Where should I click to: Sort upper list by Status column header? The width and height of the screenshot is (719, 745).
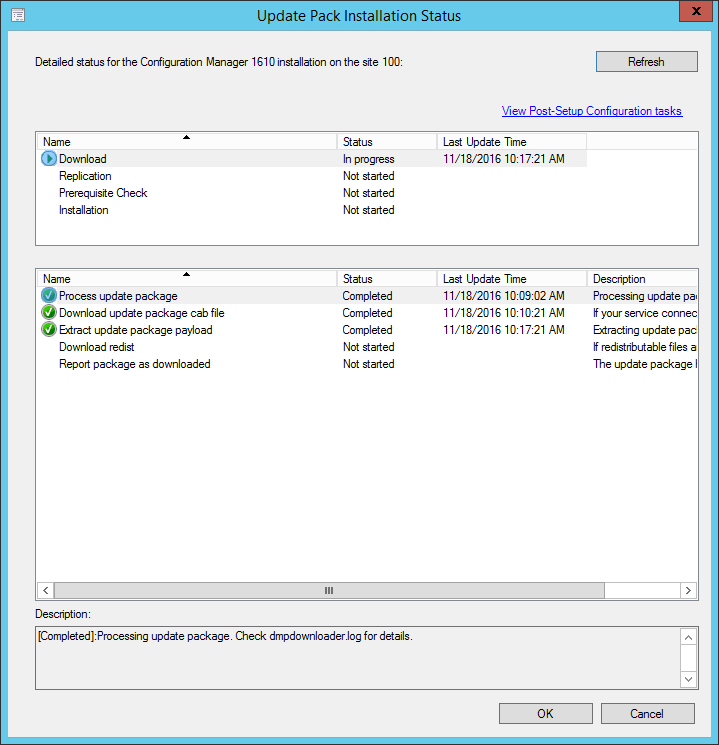(387, 142)
